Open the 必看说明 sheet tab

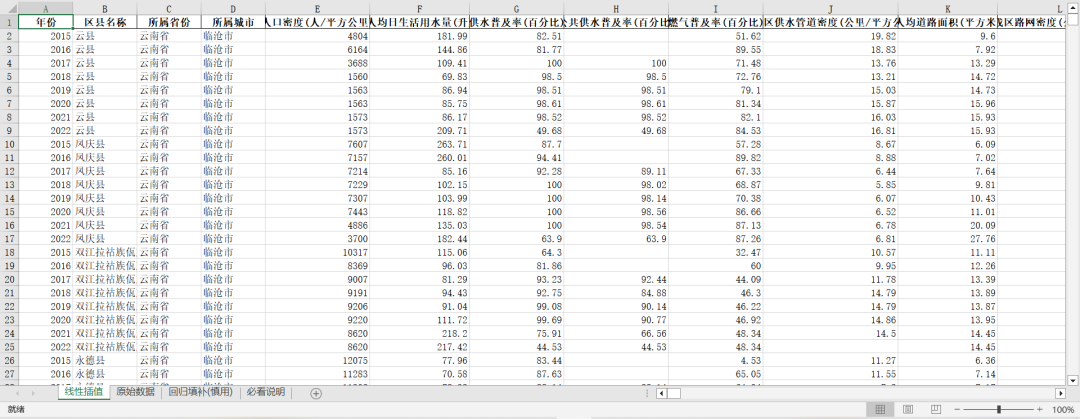click(265, 392)
